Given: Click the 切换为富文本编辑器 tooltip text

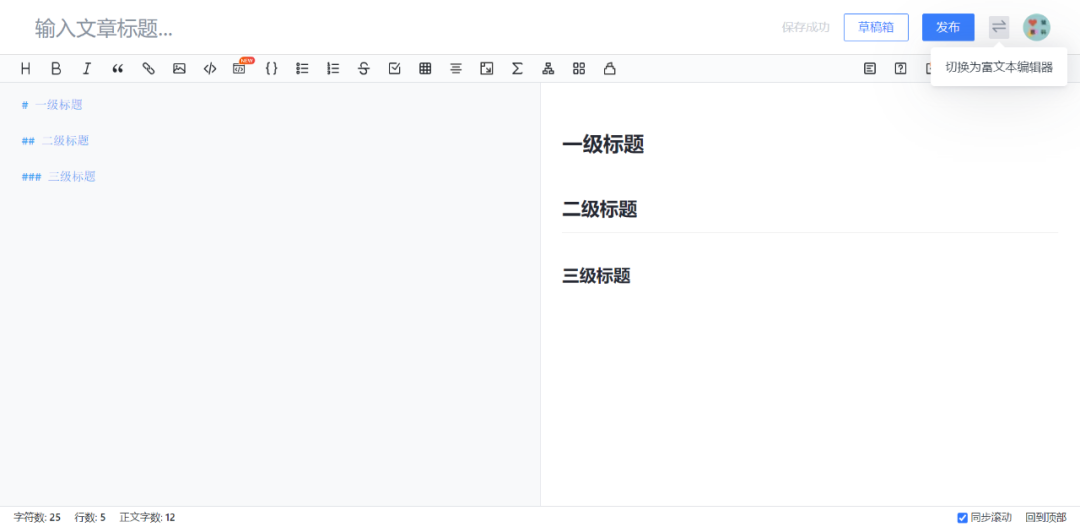Looking at the screenshot, I should coord(999,68).
